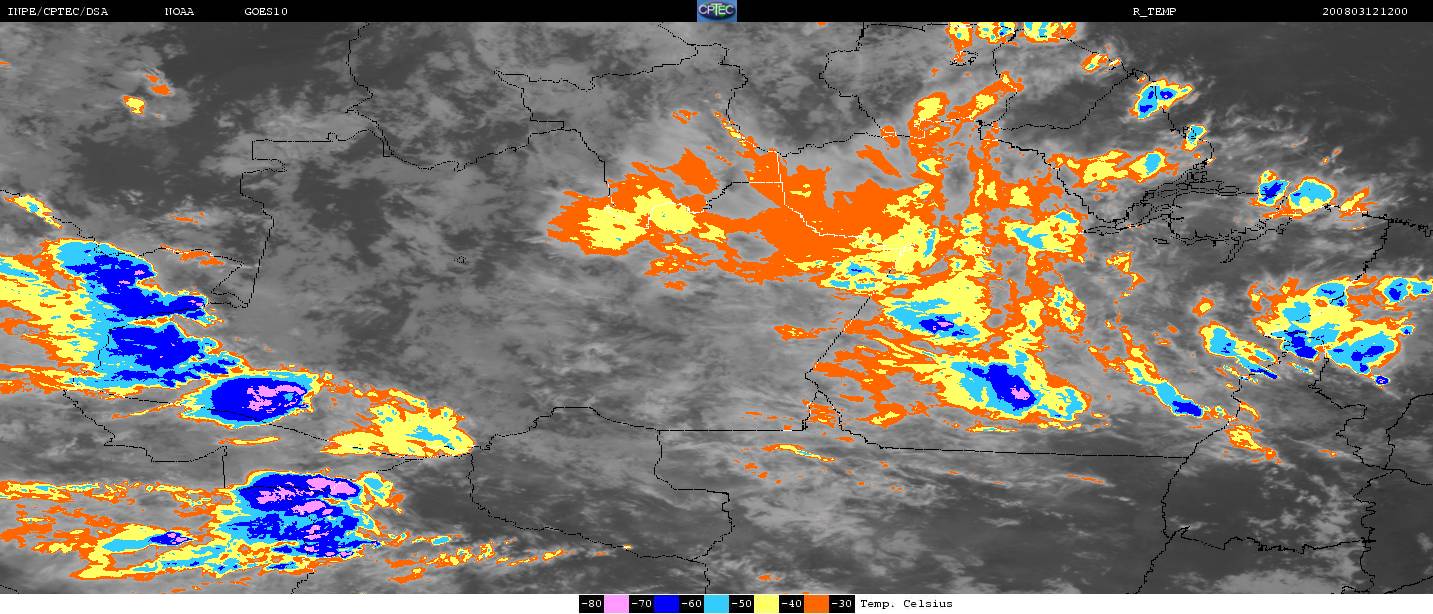Click the GOES10 satellite label
This screenshot has width=1433, height=614.
(x=265, y=12)
